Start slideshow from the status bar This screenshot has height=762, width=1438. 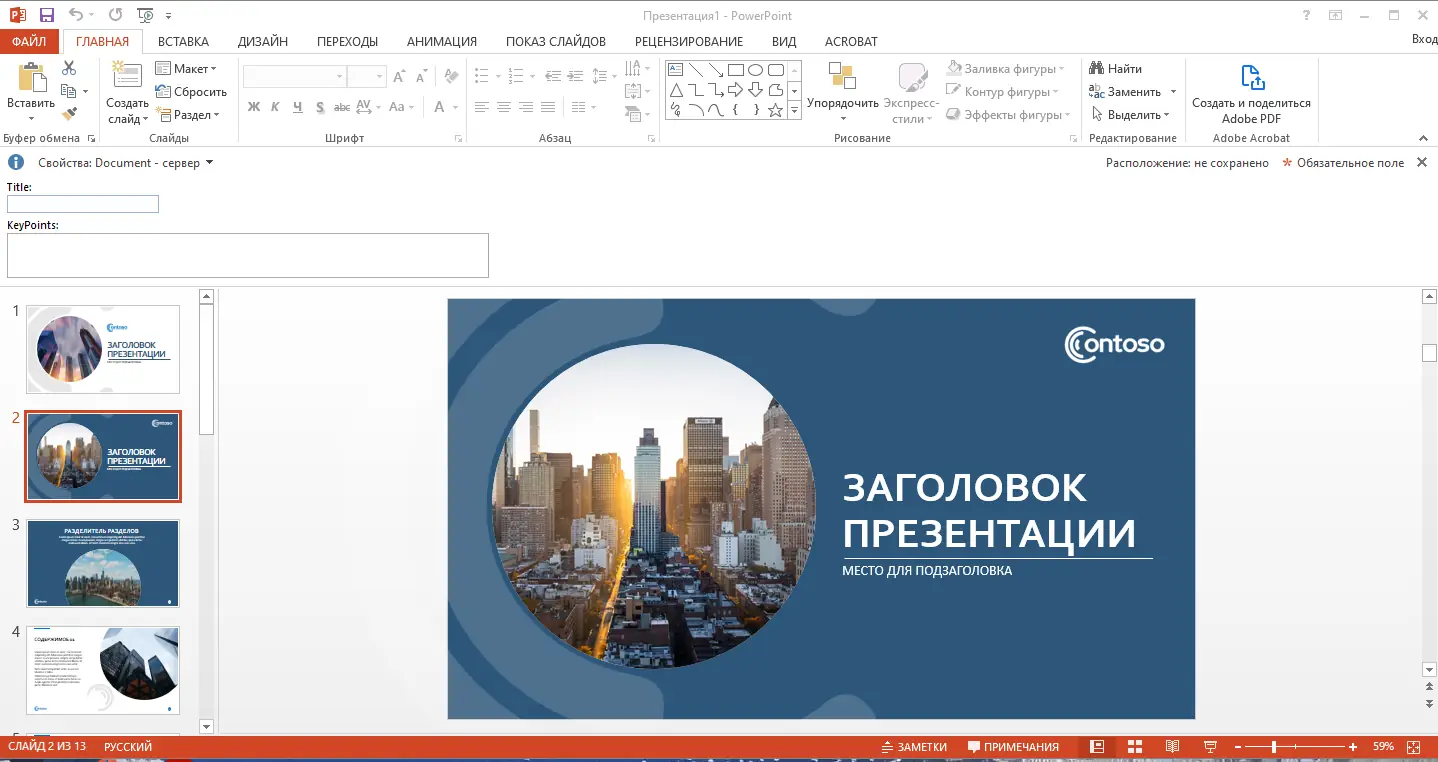[1209, 746]
